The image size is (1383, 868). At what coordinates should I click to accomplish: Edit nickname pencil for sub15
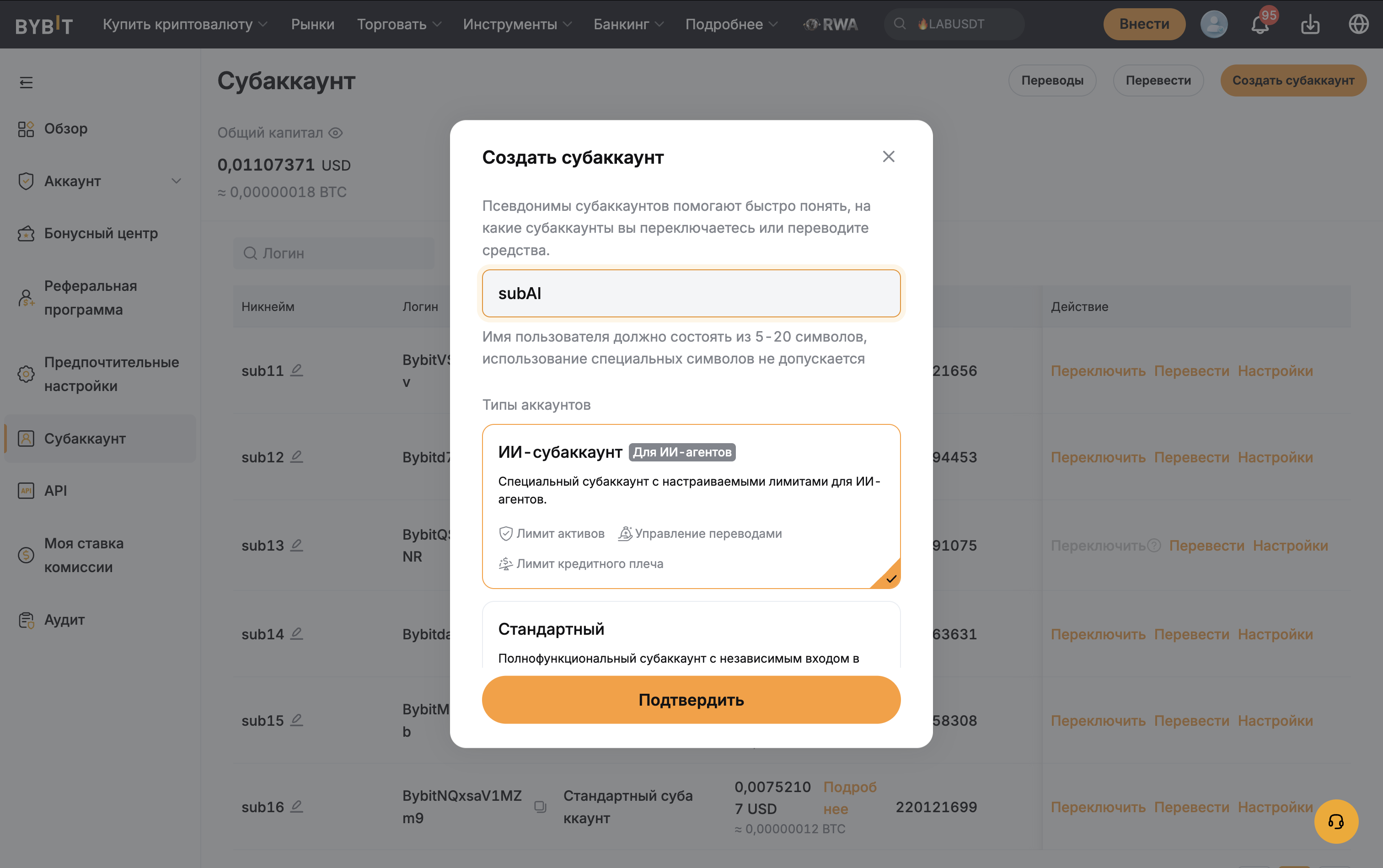pyautogui.click(x=297, y=720)
